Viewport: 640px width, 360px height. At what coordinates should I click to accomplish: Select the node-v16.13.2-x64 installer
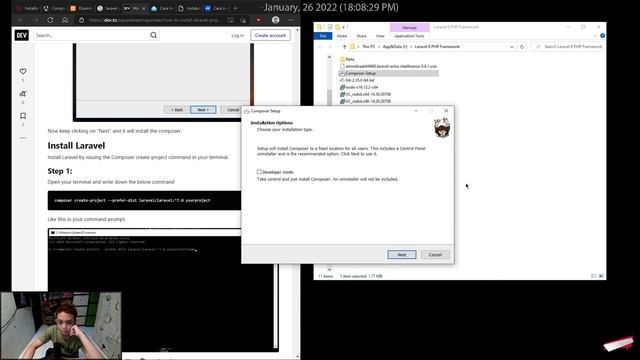(x=359, y=87)
